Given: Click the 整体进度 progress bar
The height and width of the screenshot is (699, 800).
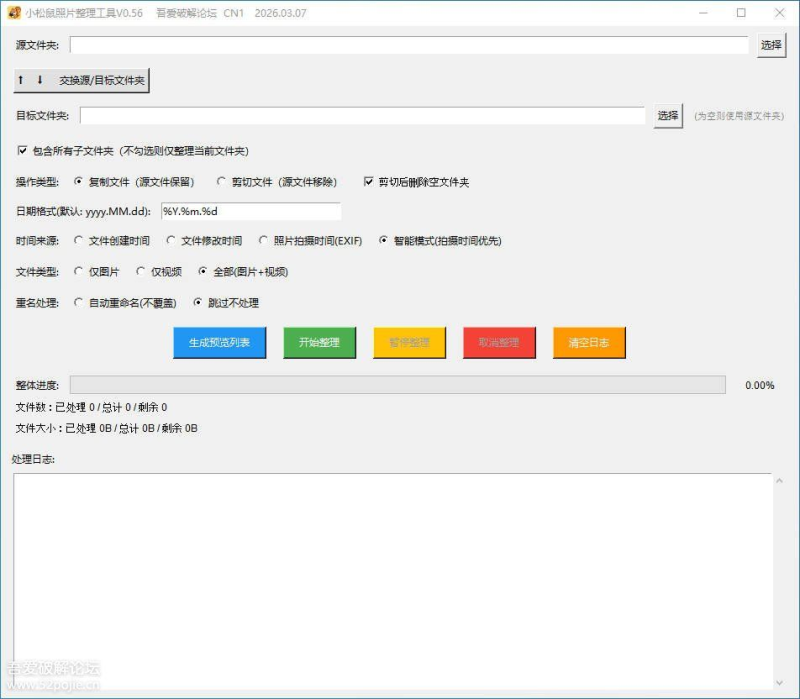Looking at the screenshot, I should click(397, 385).
